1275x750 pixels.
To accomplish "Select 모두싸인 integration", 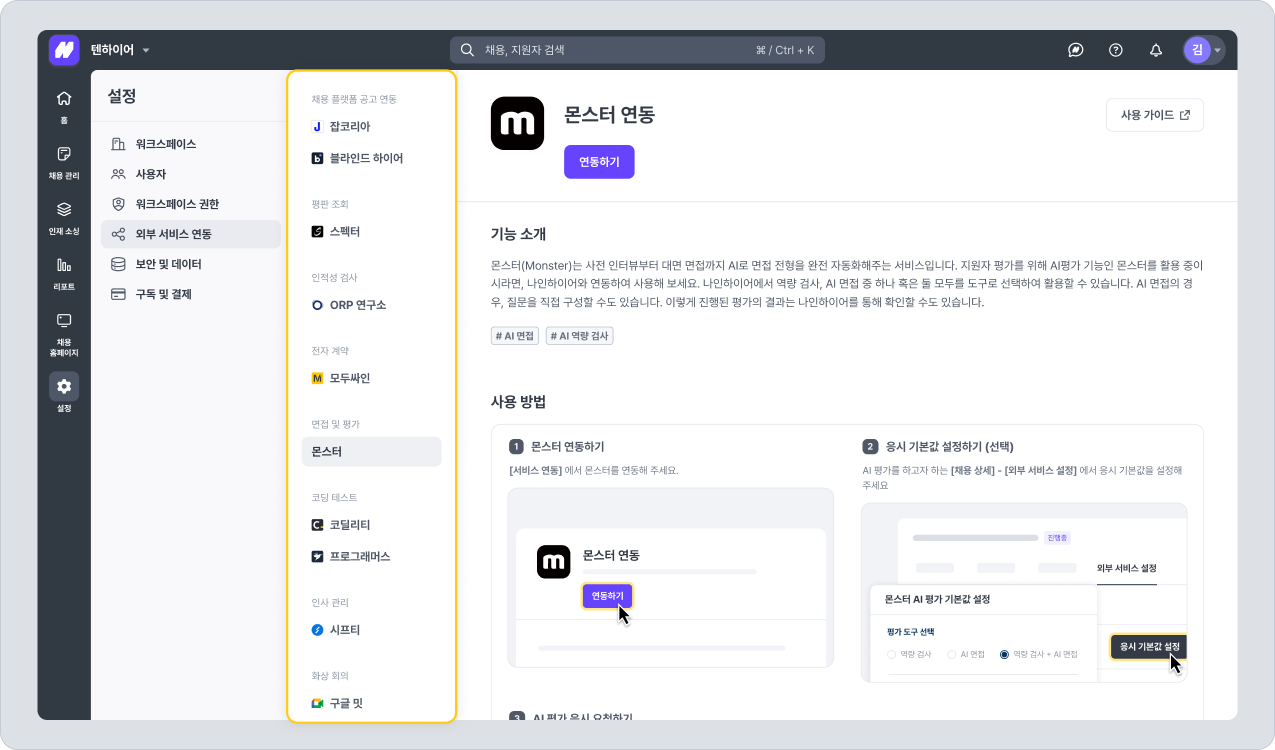I will pyautogui.click(x=371, y=378).
